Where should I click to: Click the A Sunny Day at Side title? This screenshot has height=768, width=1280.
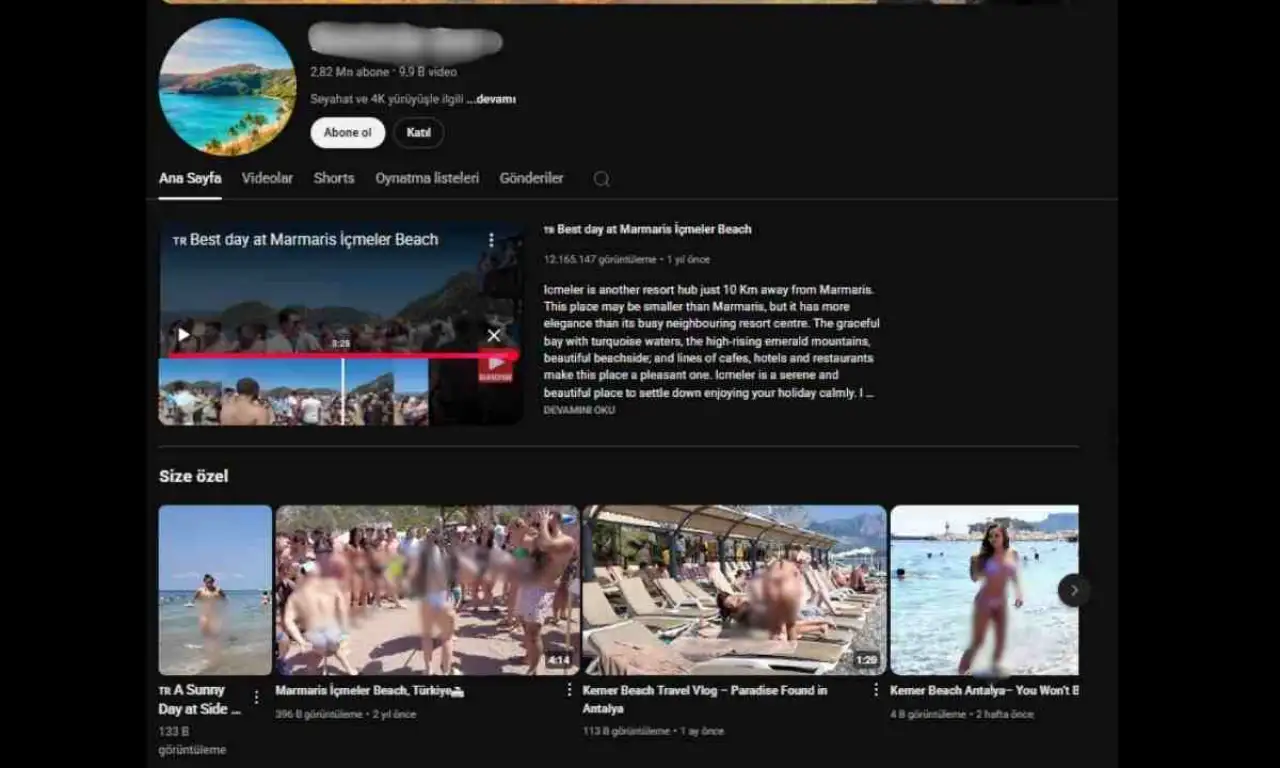200,699
